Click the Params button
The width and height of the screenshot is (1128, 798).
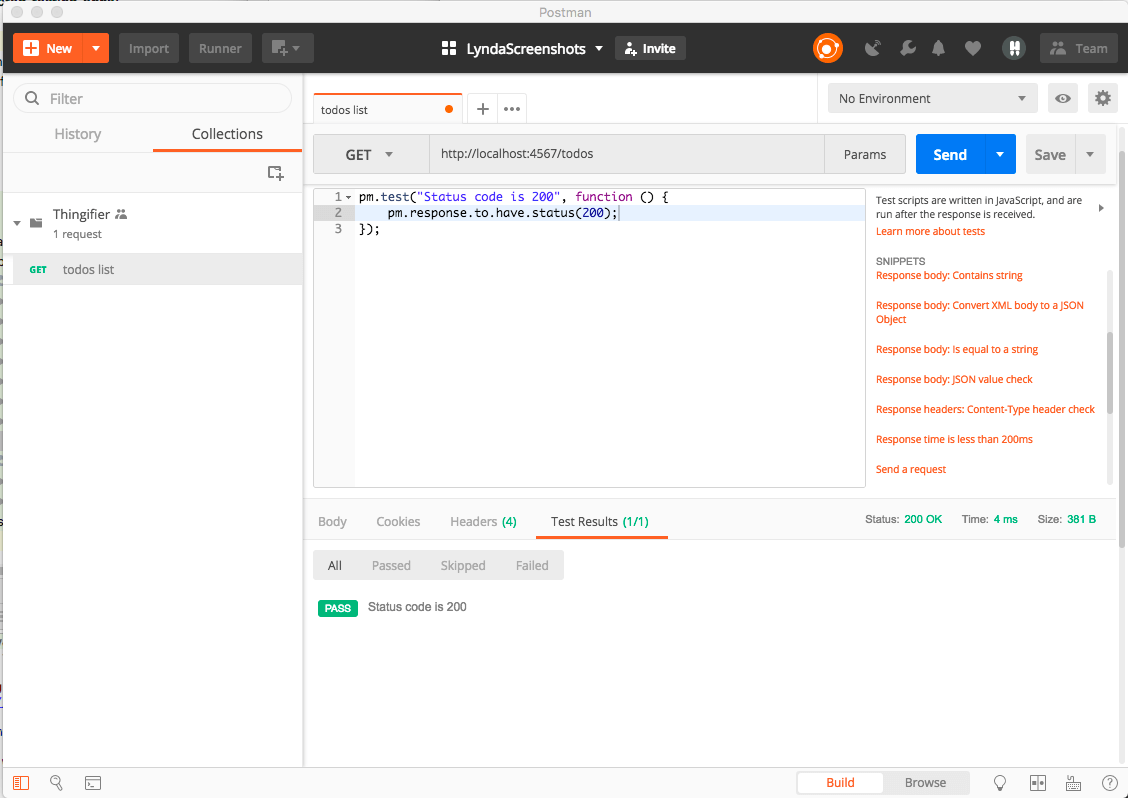coord(865,154)
